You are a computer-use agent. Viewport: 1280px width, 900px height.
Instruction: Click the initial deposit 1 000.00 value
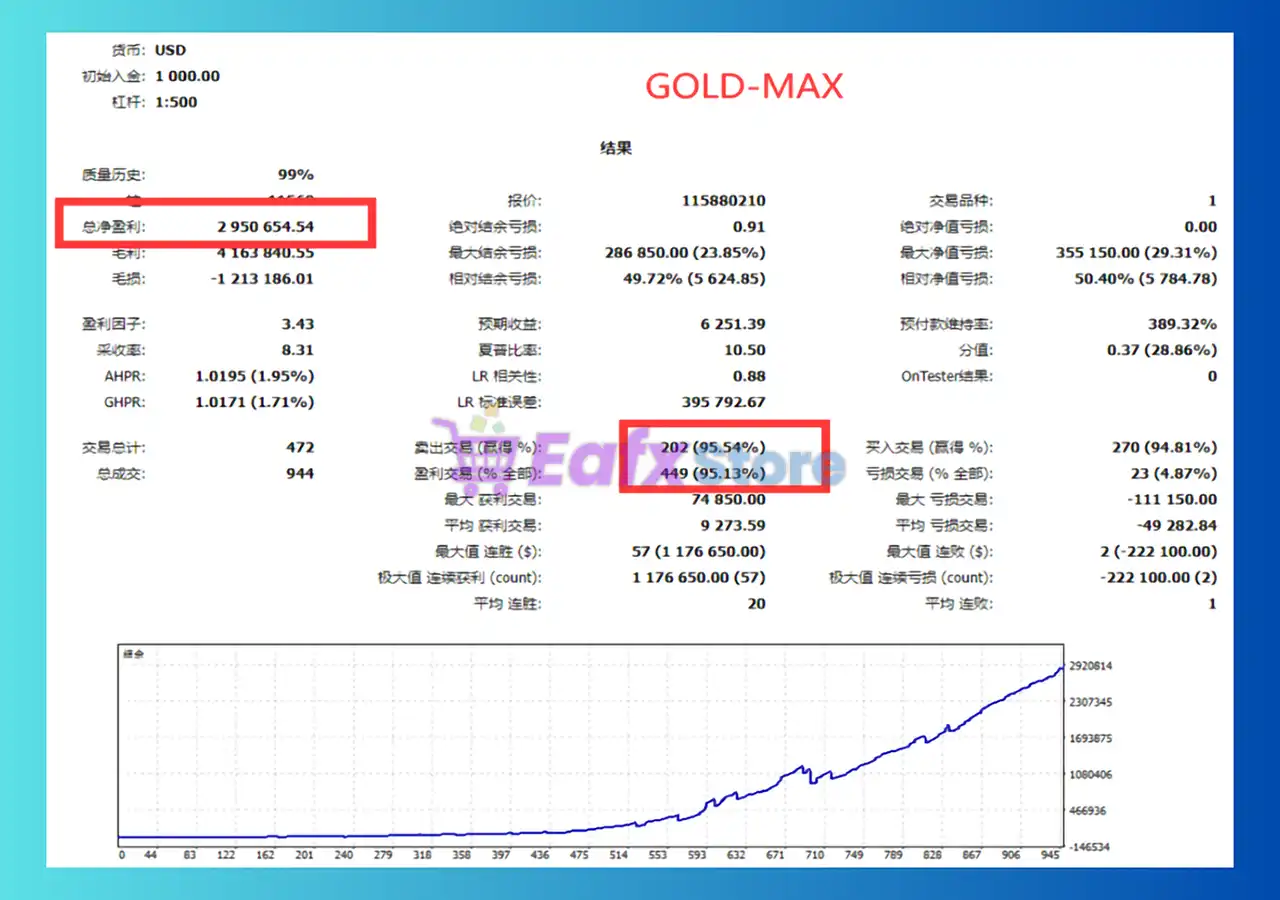tap(187, 76)
